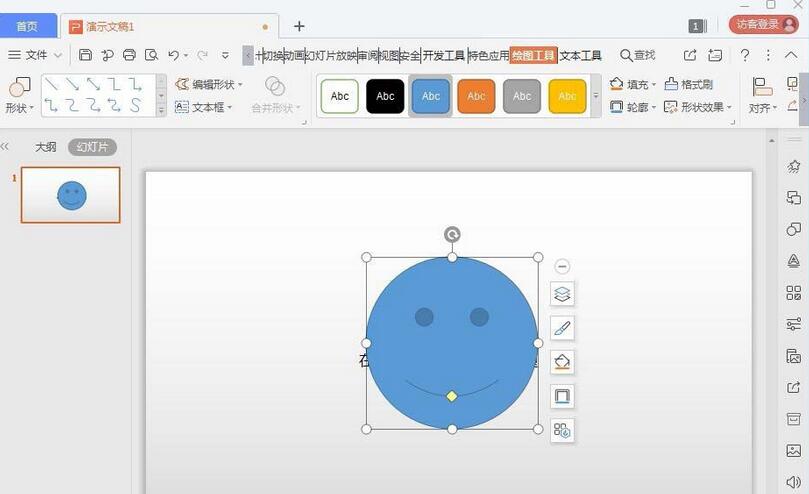
Task: Apply the orange Abc shape style
Action: [x=476, y=96]
